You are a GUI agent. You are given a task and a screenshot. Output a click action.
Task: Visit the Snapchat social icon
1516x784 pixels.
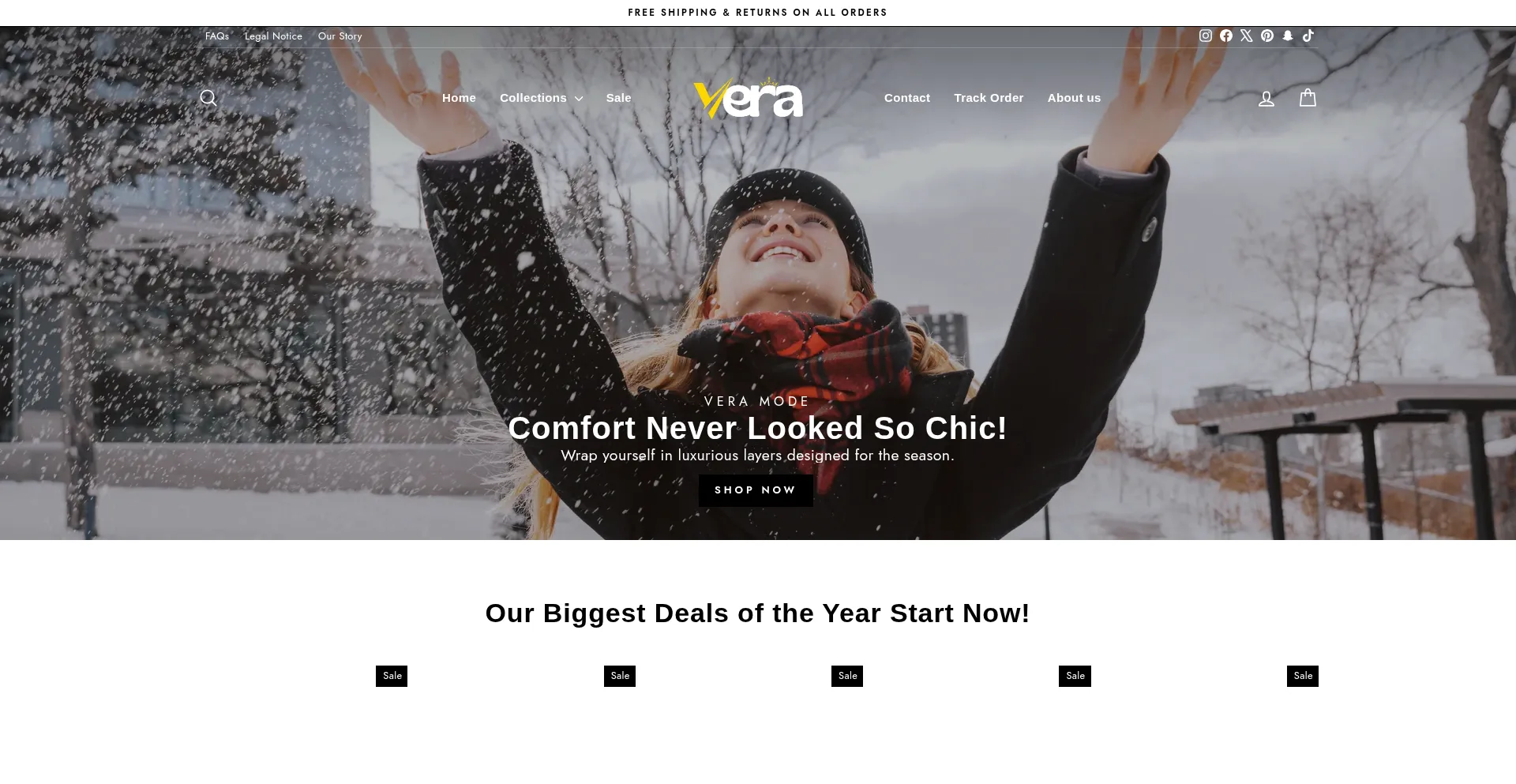click(x=1288, y=36)
